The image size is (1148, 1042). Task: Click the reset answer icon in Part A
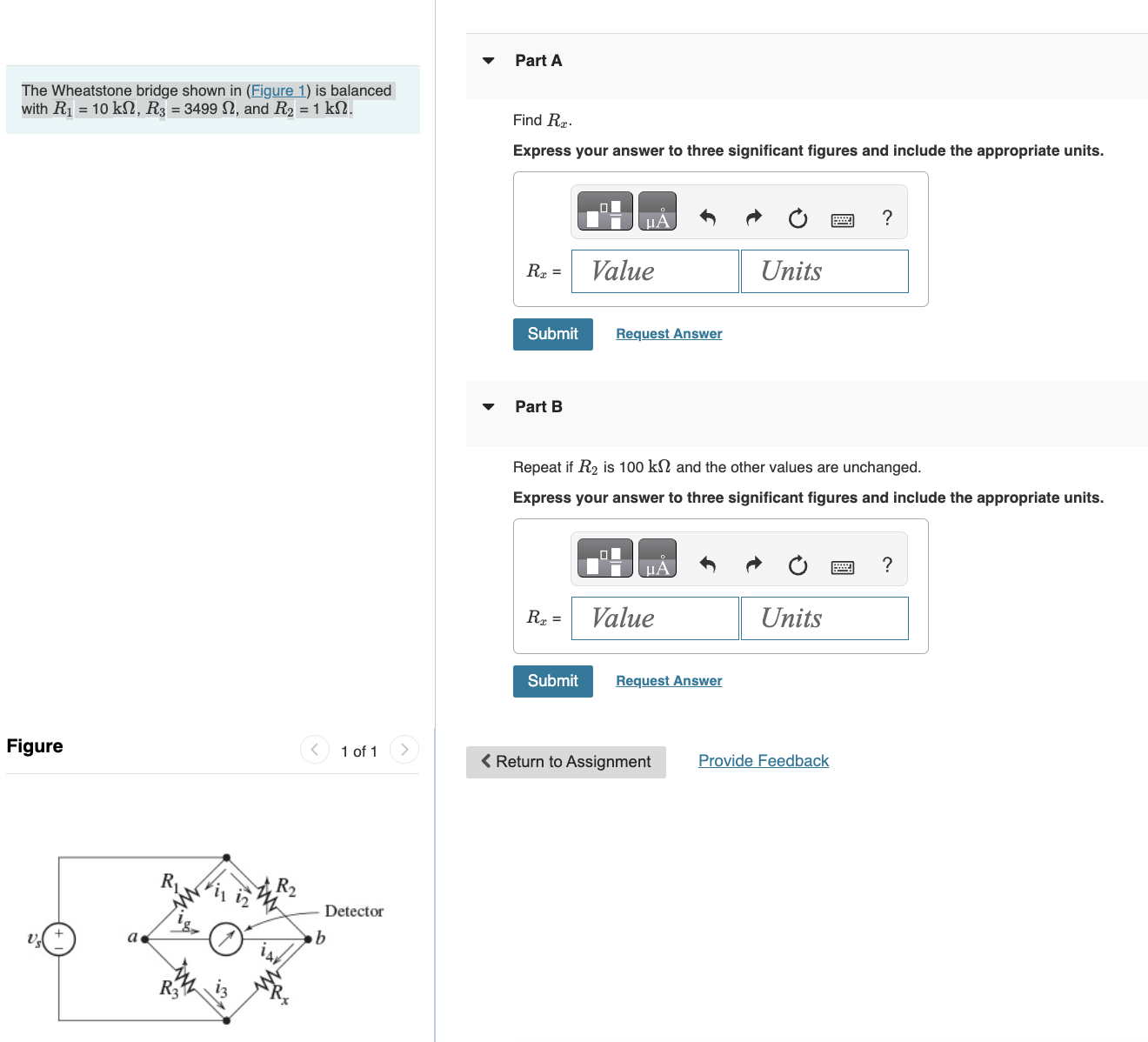coord(798,218)
